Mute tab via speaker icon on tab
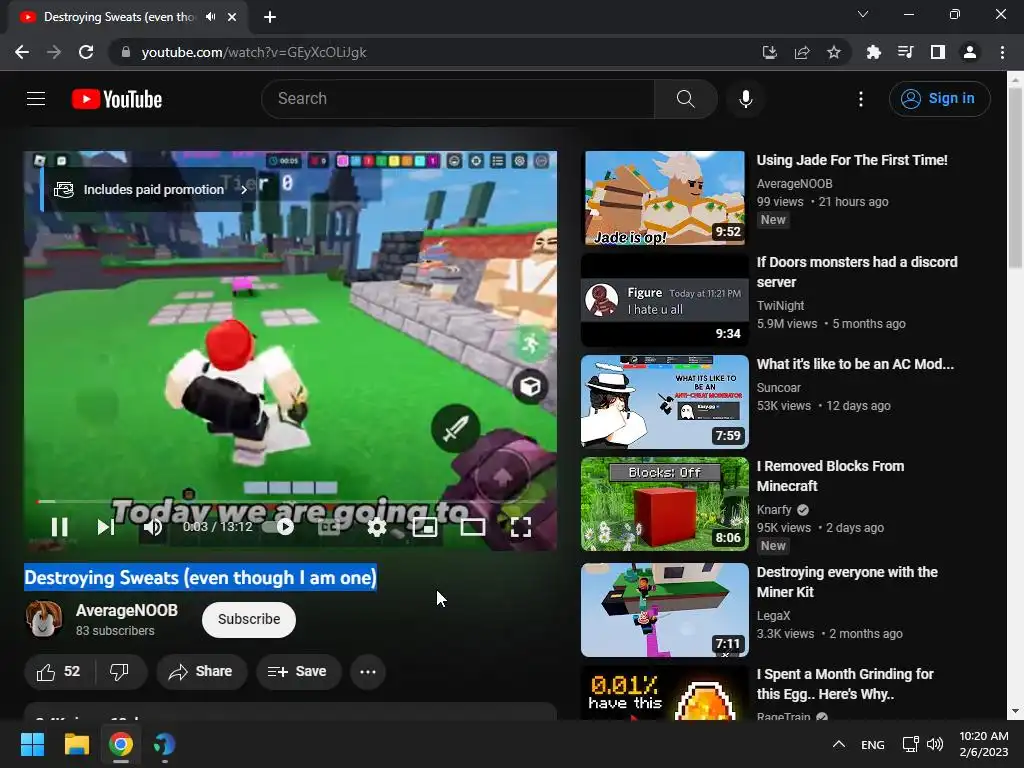 210,17
